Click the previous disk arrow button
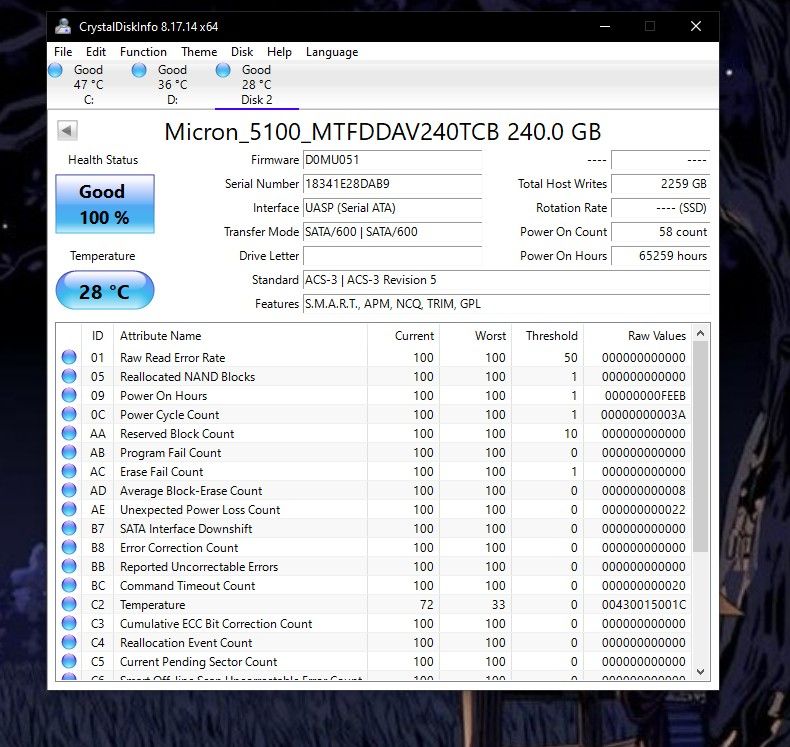This screenshot has height=747, width=790. point(67,131)
